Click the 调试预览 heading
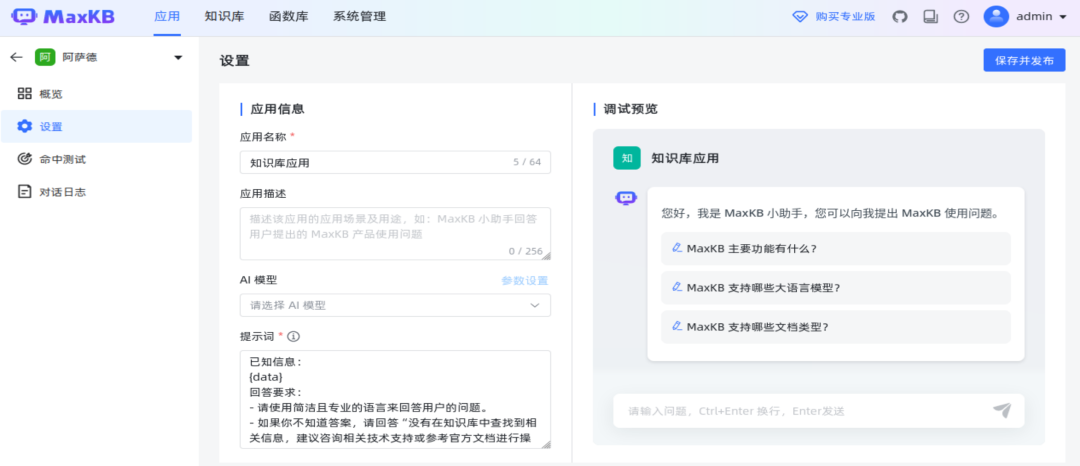Image resolution: width=1080 pixels, height=466 pixels. coord(630,109)
